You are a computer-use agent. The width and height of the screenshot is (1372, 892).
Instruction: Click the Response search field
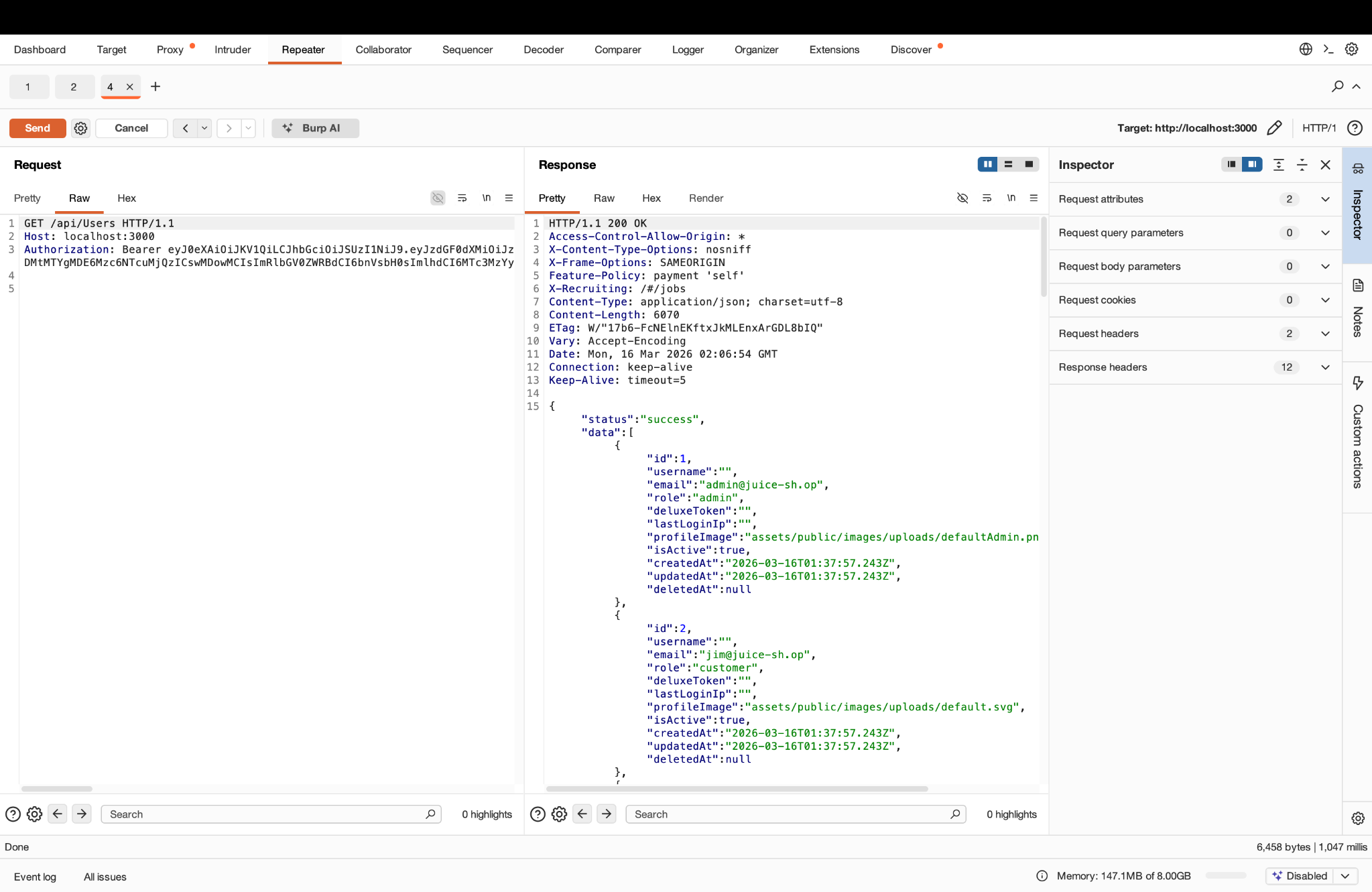pyautogui.click(x=796, y=814)
